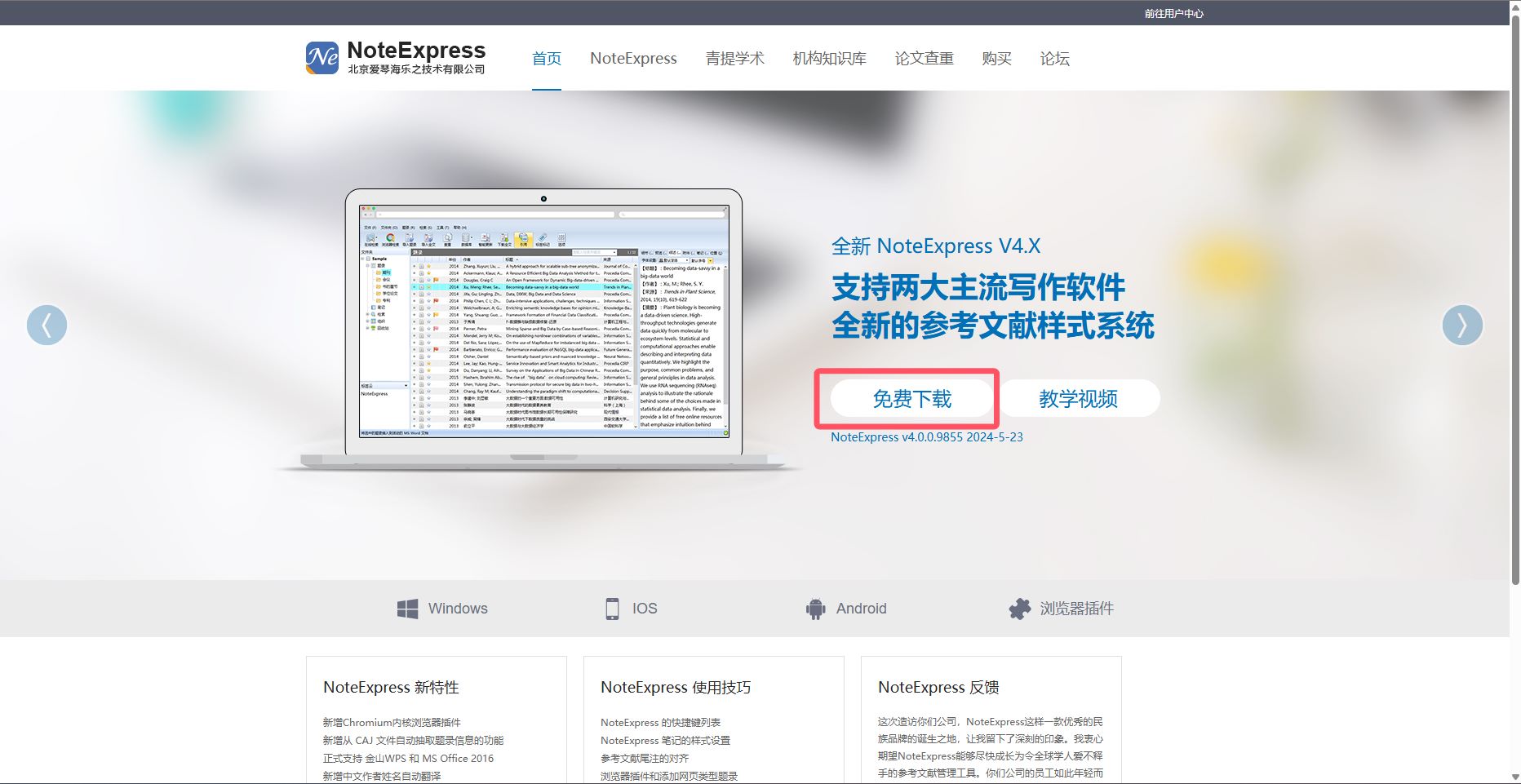Screen dimensions: 1521x784
Task: Open the 购买 nav item
Action: tap(996, 58)
